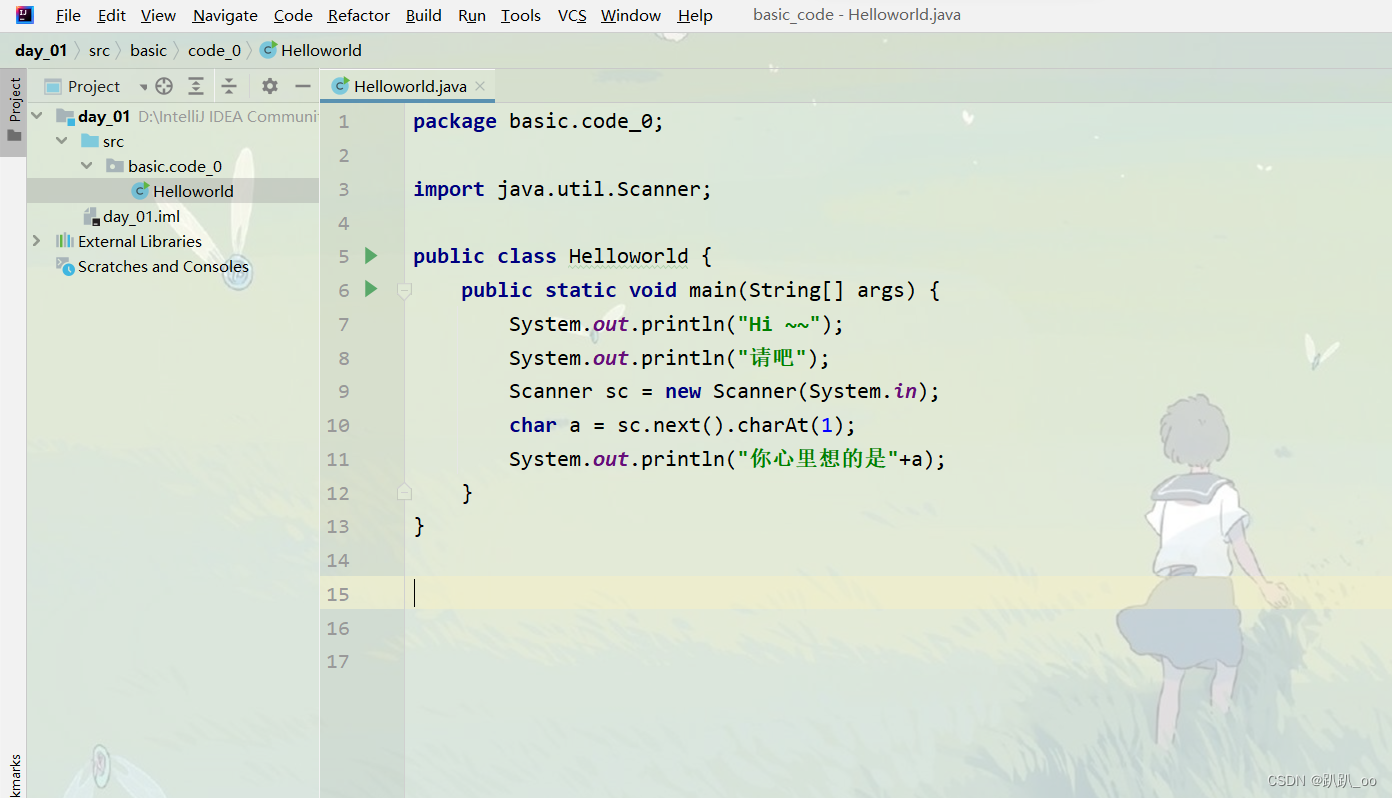Click package basic.code_0 declaration
The height and width of the screenshot is (798, 1392).
pyautogui.click(x=538, y=122)
